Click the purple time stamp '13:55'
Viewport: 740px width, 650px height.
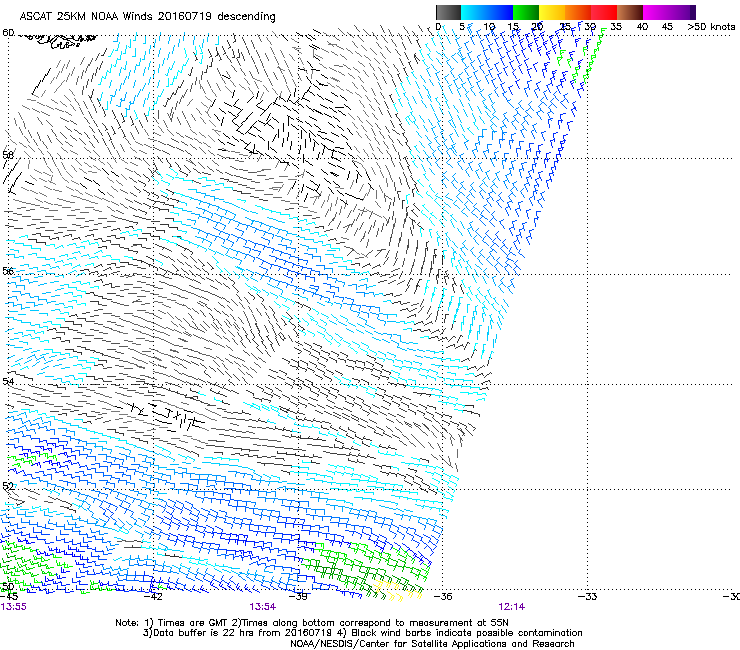pos(14,607)
